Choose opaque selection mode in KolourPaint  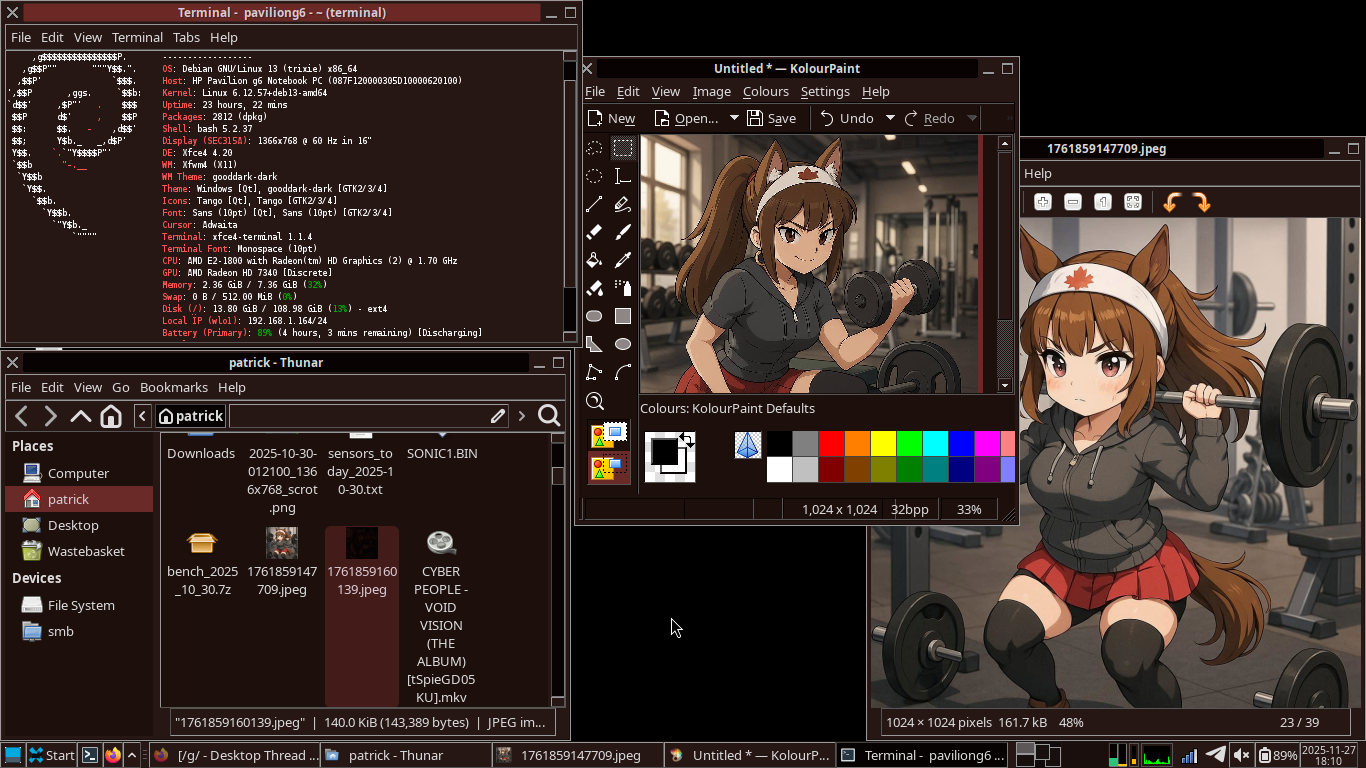[x=610, y=436]
